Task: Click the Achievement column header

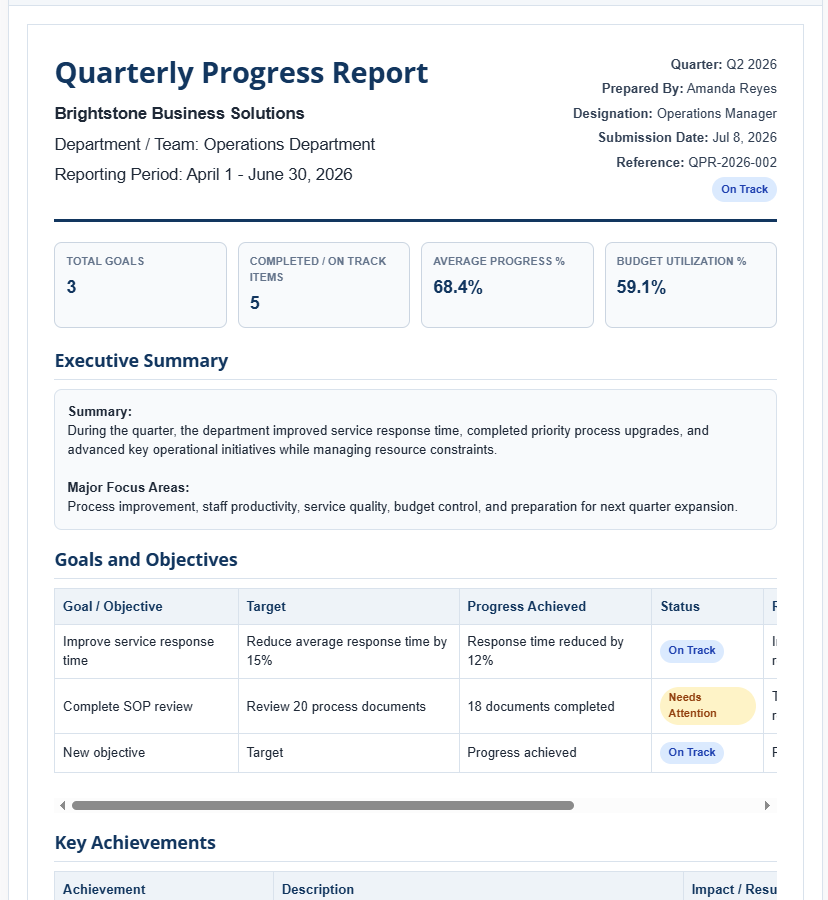Action: [x=164, y=887]
